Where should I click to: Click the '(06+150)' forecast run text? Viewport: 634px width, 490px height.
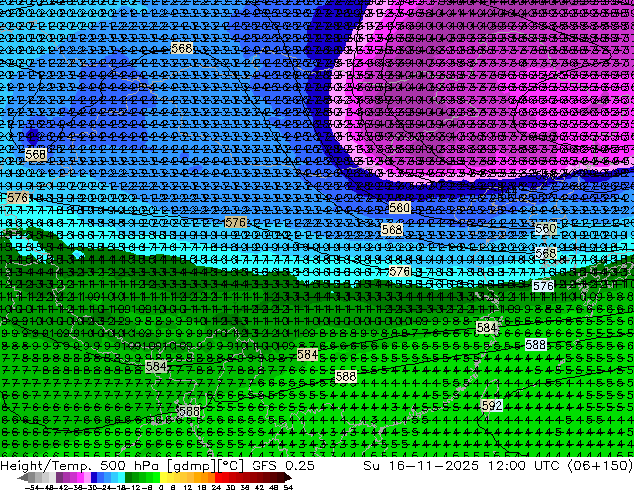click(600, 466)
